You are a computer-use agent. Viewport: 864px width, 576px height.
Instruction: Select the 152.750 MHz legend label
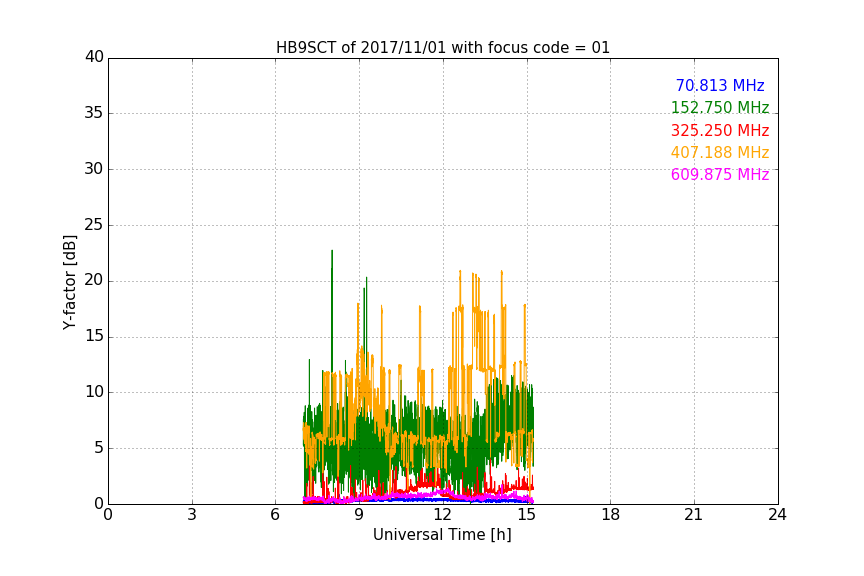click(x=720, y=107)
